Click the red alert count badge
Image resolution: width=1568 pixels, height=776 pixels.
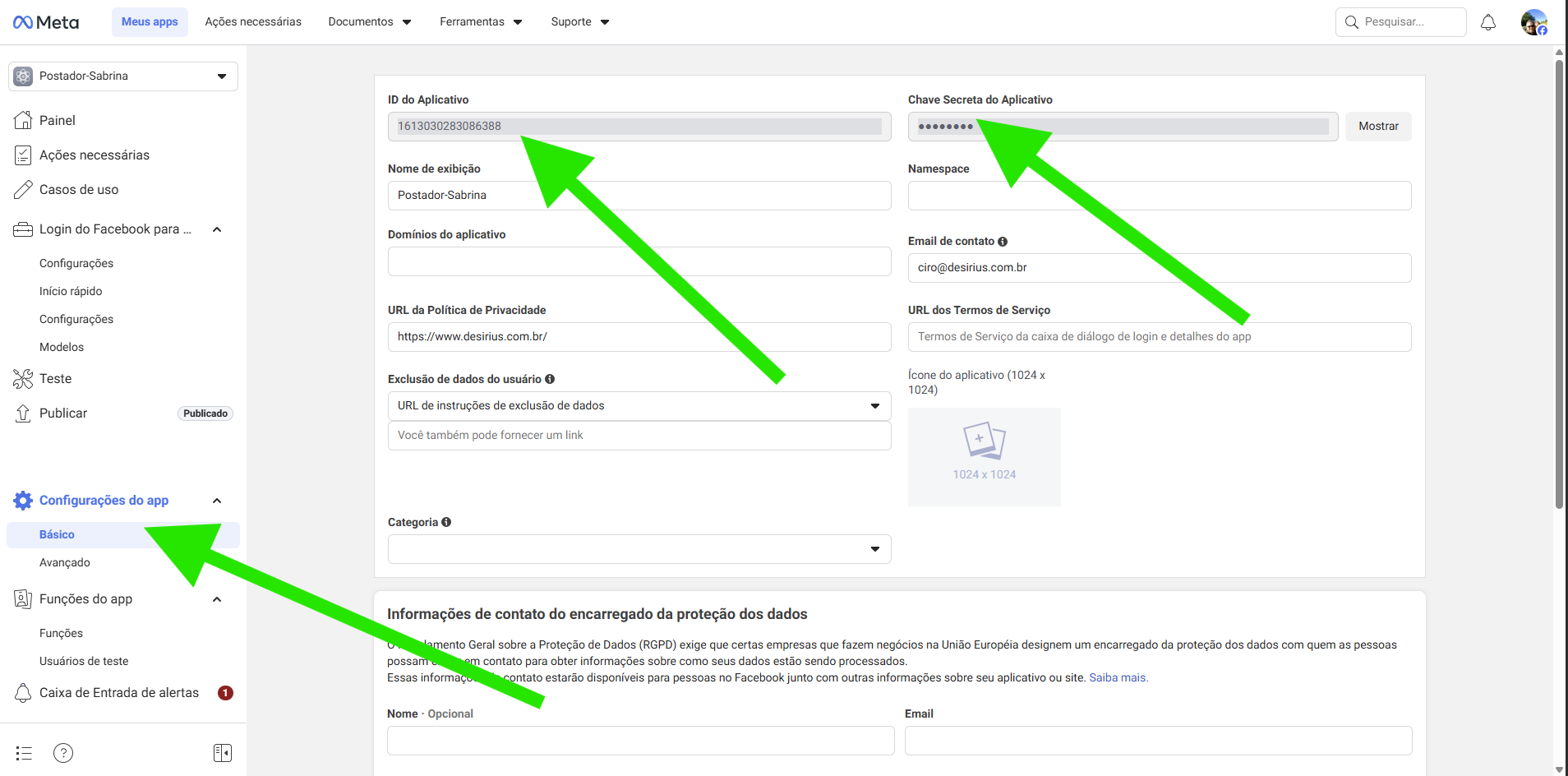[225, 693]
